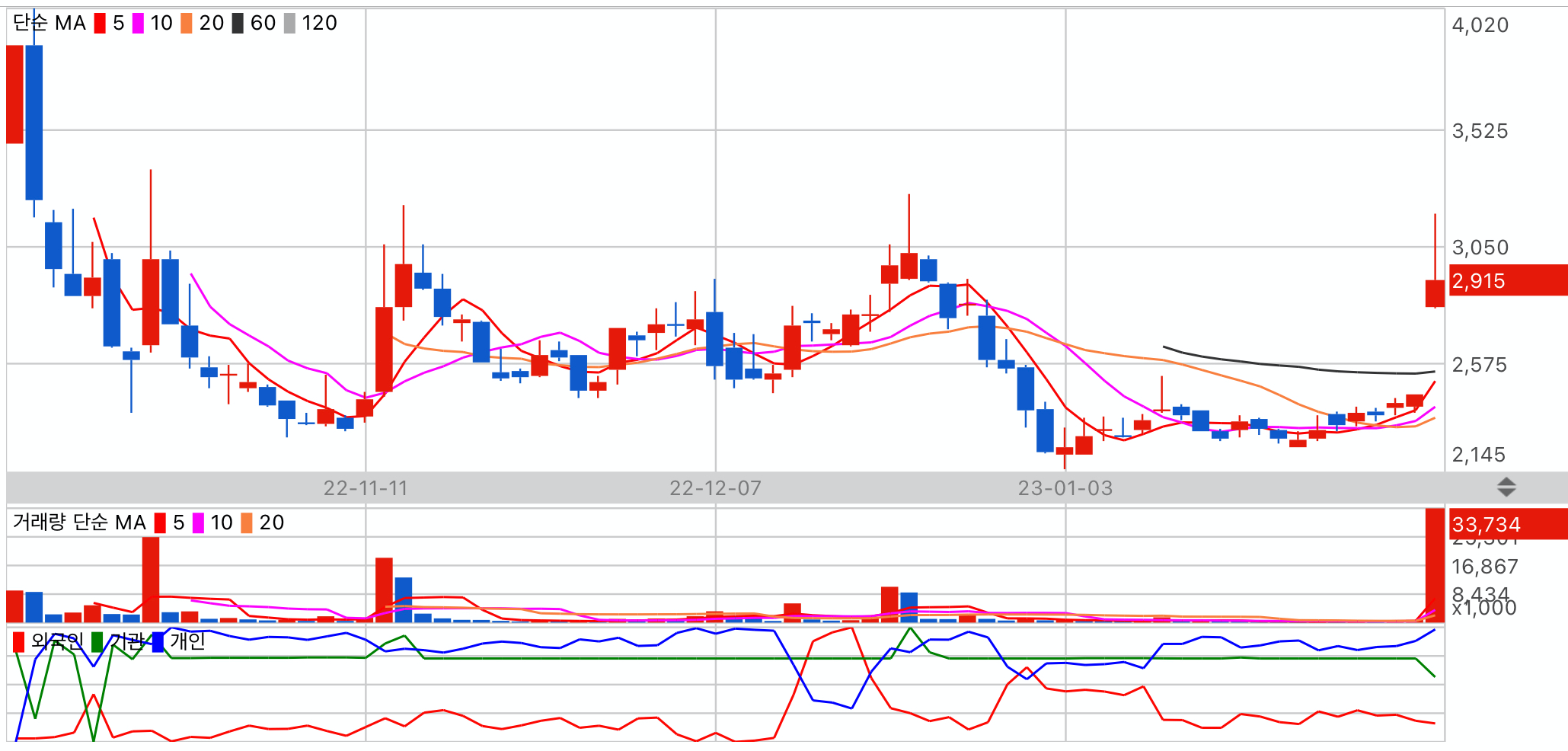Image resolution: width=1568 pixels, height=751 pixels.
Task: Click the 3,525 price axis label
Action: [1480, 131]
